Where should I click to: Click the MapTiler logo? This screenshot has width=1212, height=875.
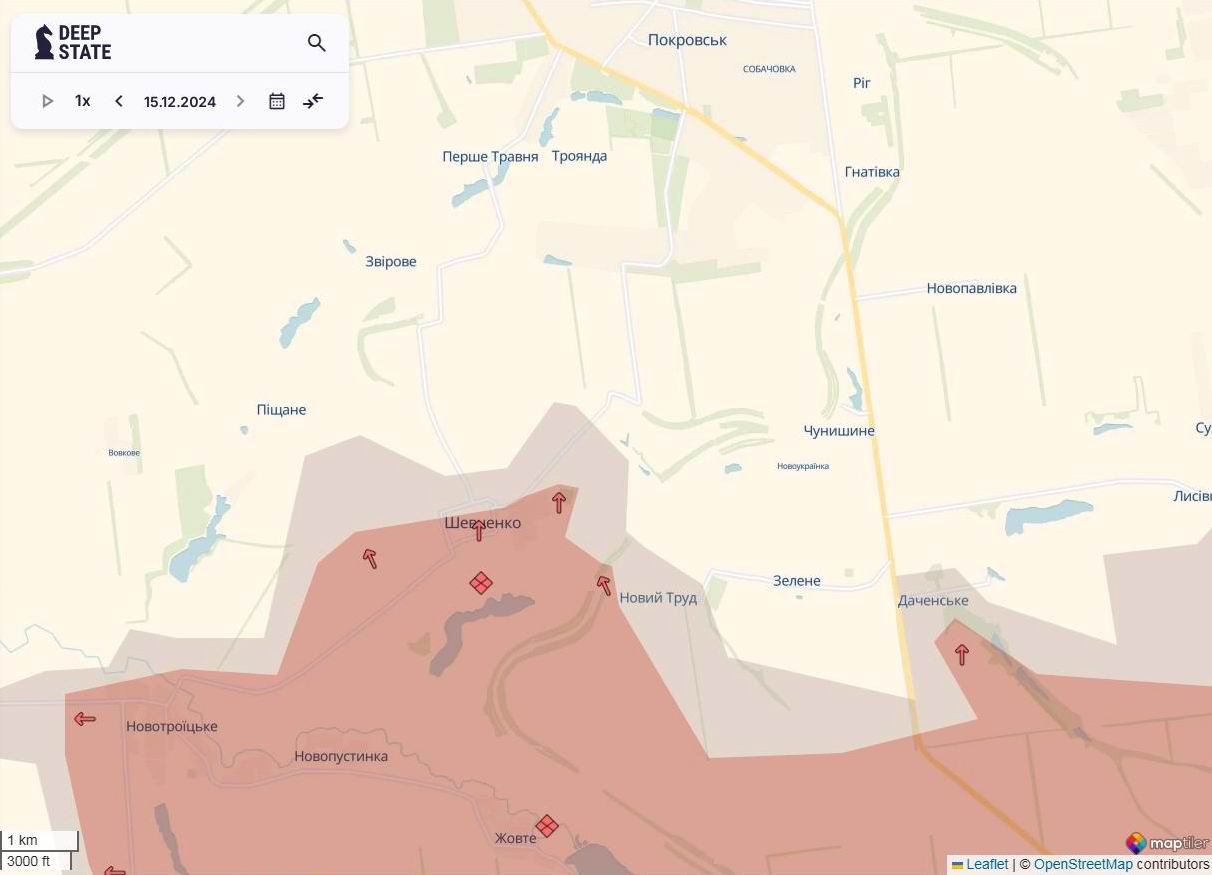[1166, 843]
